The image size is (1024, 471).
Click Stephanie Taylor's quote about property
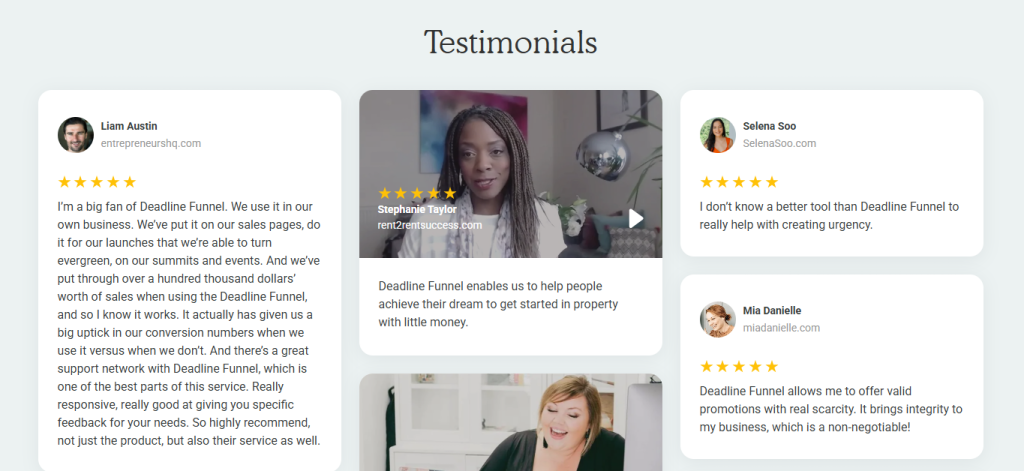(498, 304)
